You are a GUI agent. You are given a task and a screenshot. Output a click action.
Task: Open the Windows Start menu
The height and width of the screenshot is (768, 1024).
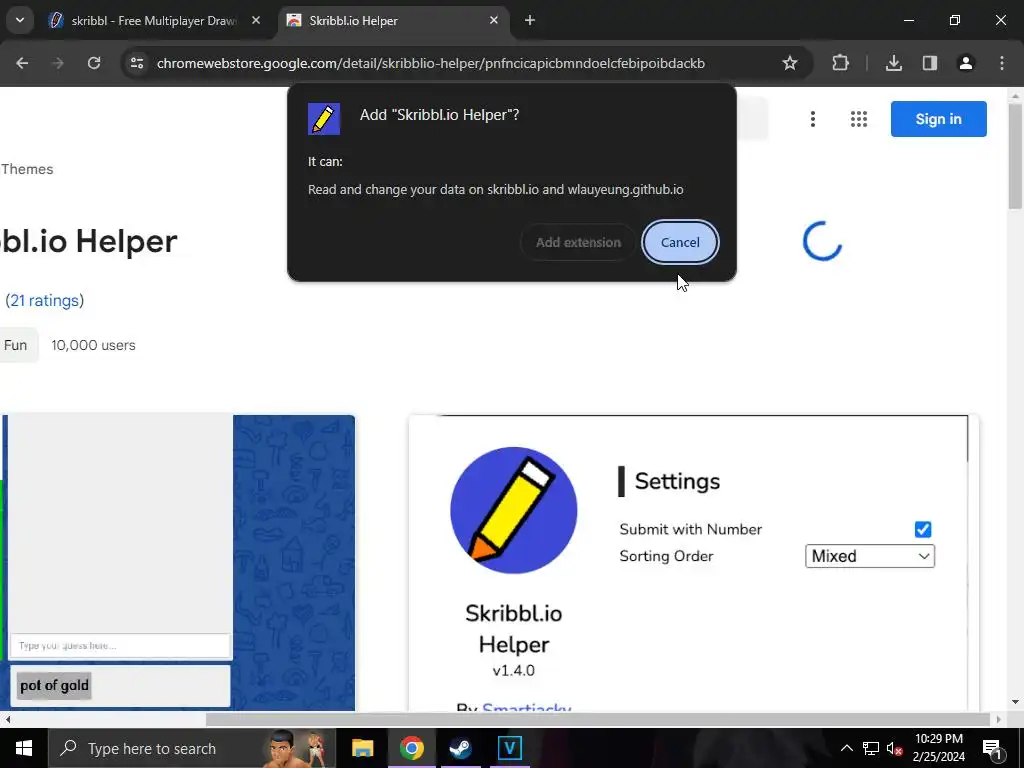click(x=24, y=748)
